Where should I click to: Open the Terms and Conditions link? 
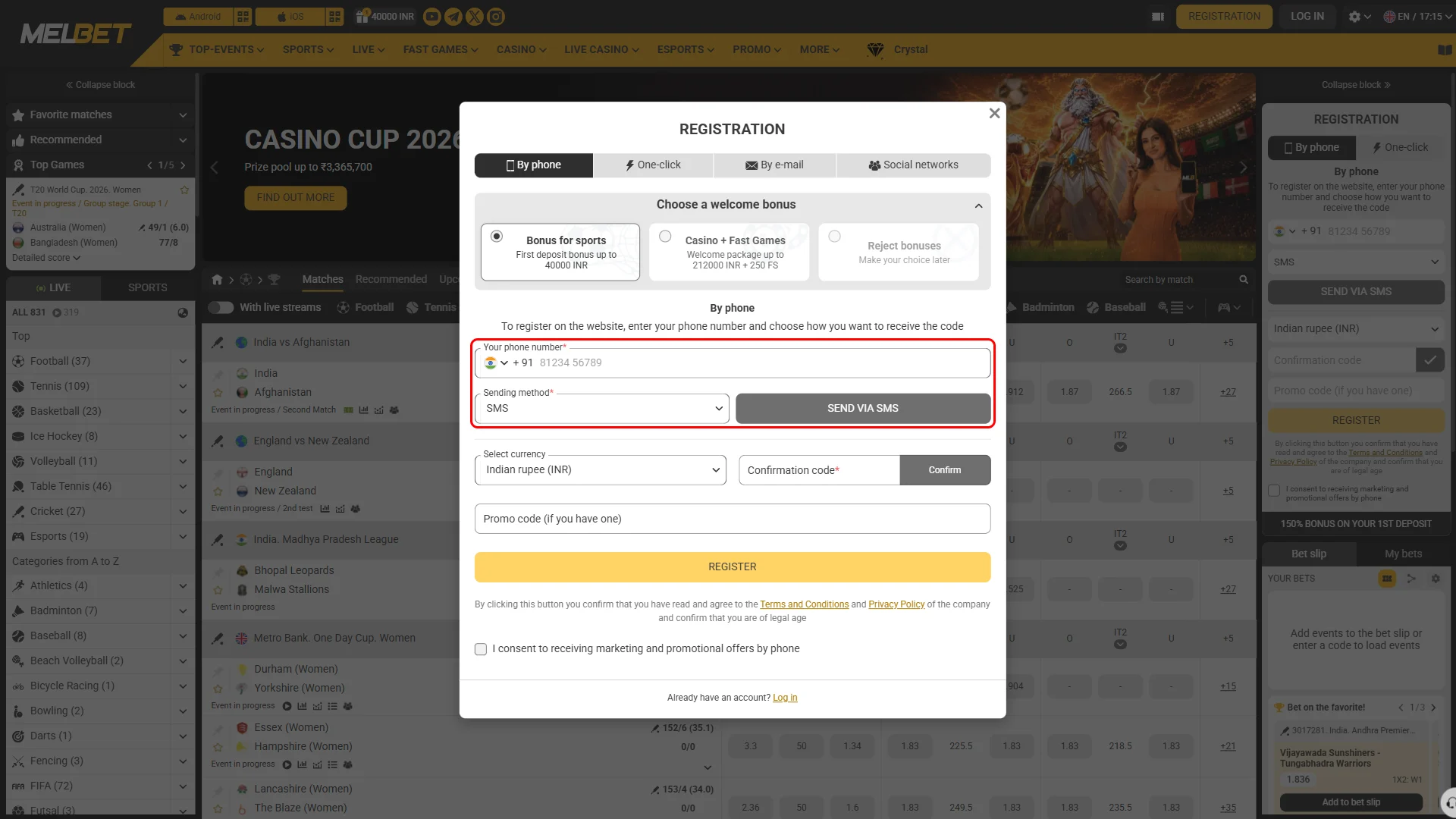804,604
